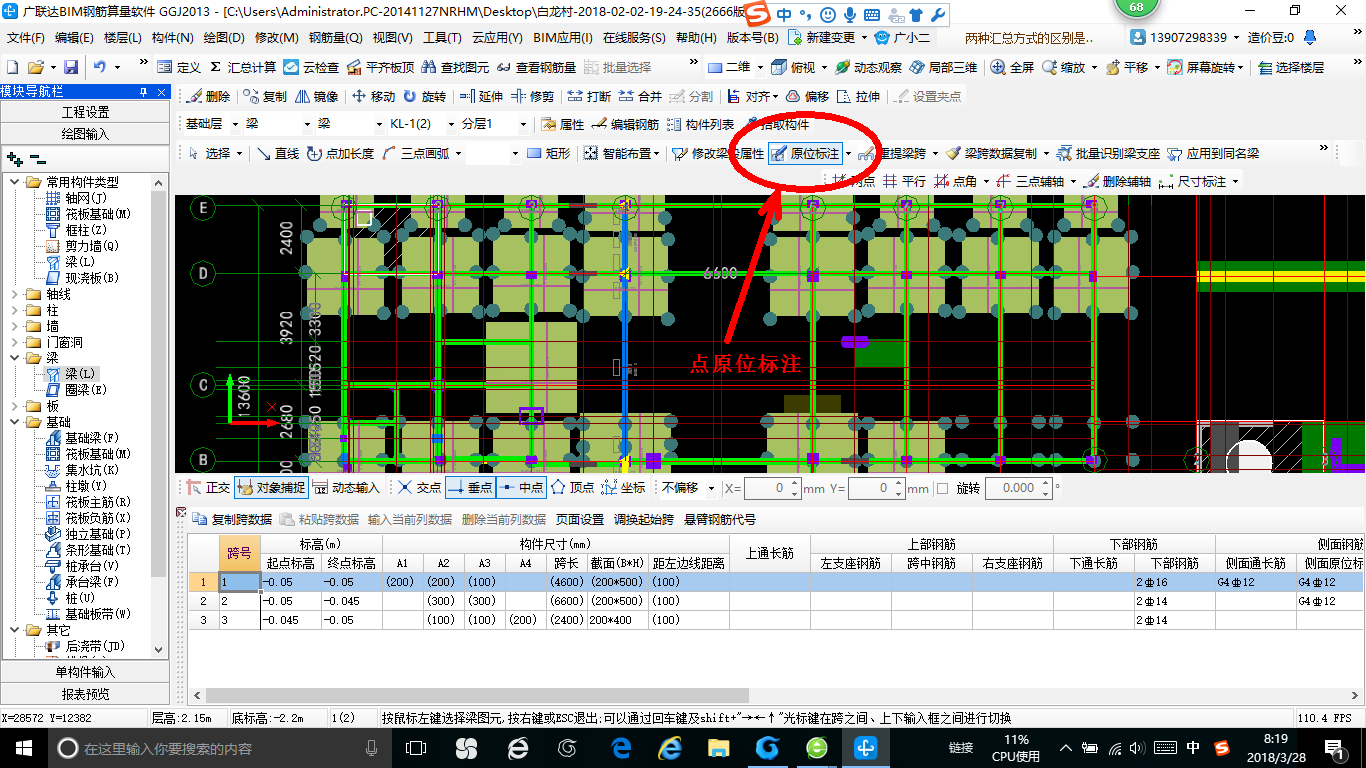Click the 汇总计算 sum icon

[215, 67]
